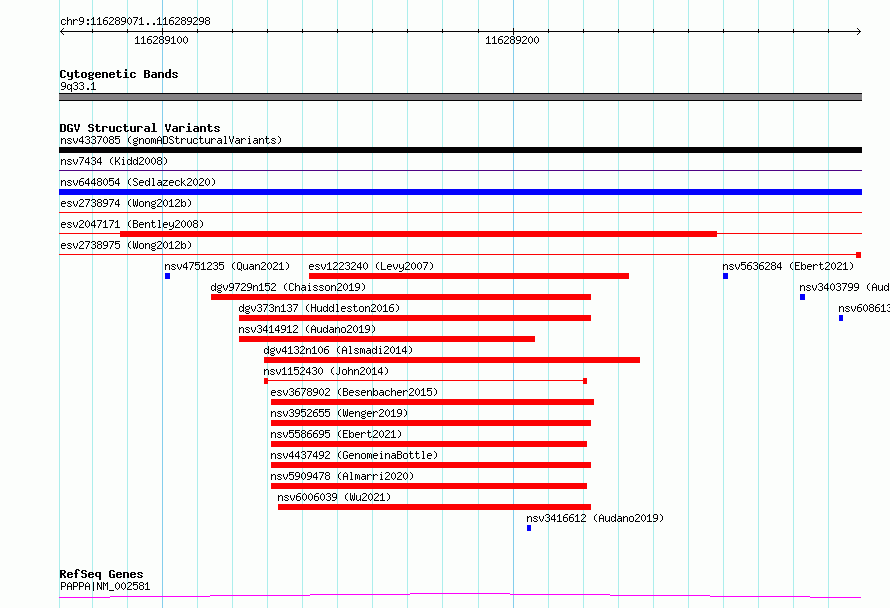Open the PAPPA|NM_002581 gene label
The width and height of the screenshot is (890, 608).
105,586
